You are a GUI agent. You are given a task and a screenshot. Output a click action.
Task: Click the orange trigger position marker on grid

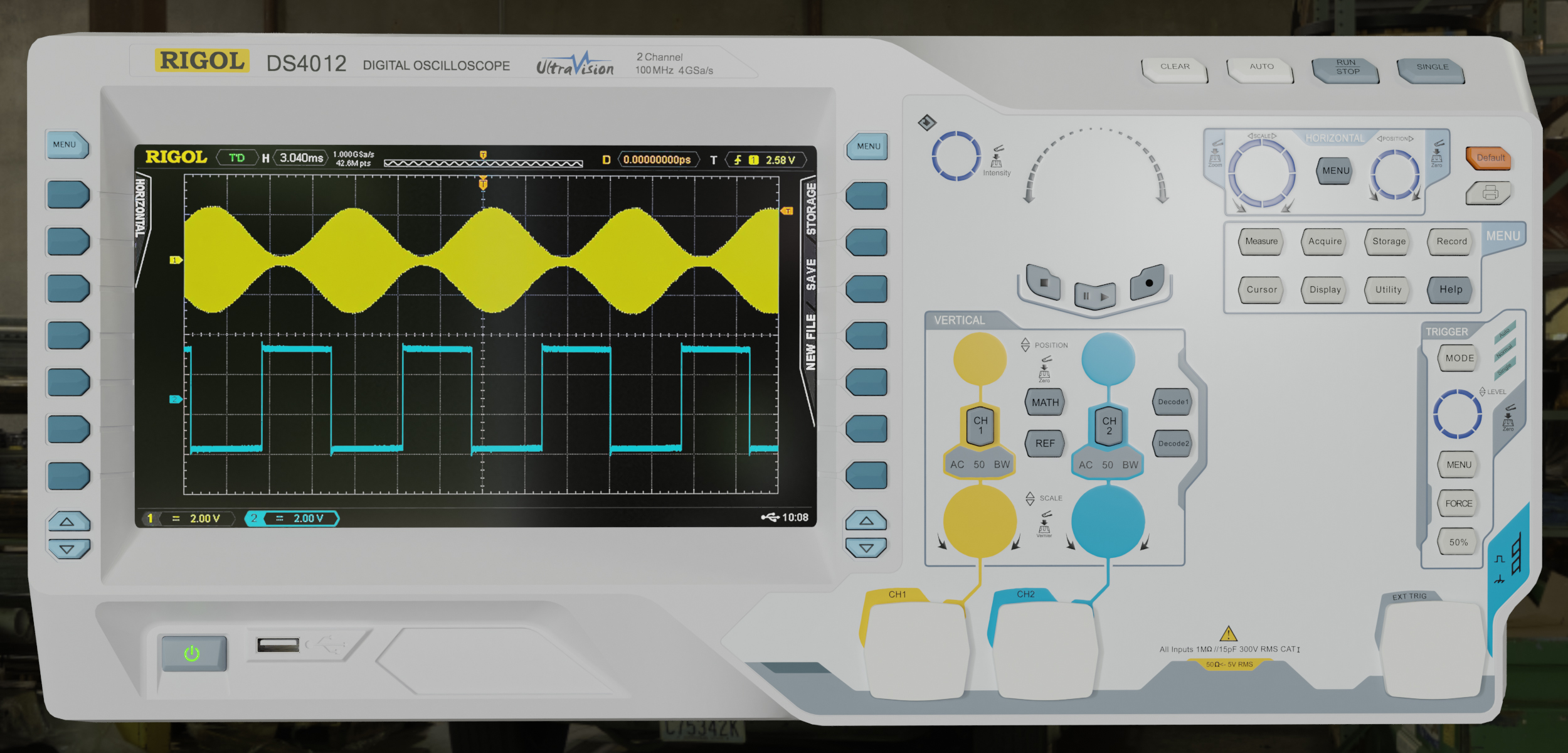click(x=483, y=183)
